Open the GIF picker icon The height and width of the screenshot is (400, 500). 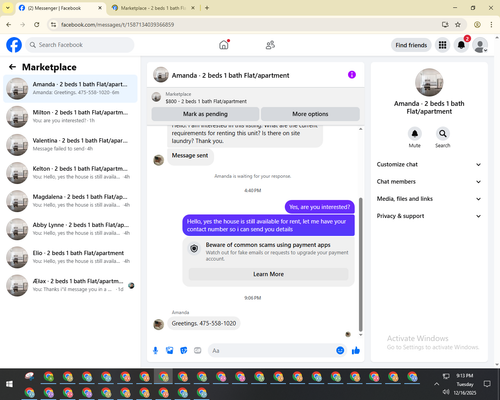[x=198, y=350]
